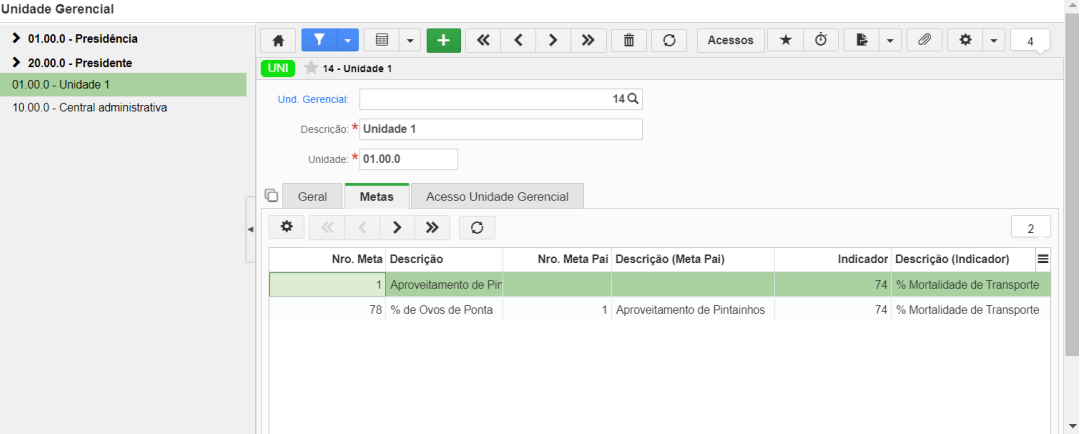Open the Acesso Unidade Gerencial tab
Viewport: 1080px width, 434px height.
[x=497, y=196]
